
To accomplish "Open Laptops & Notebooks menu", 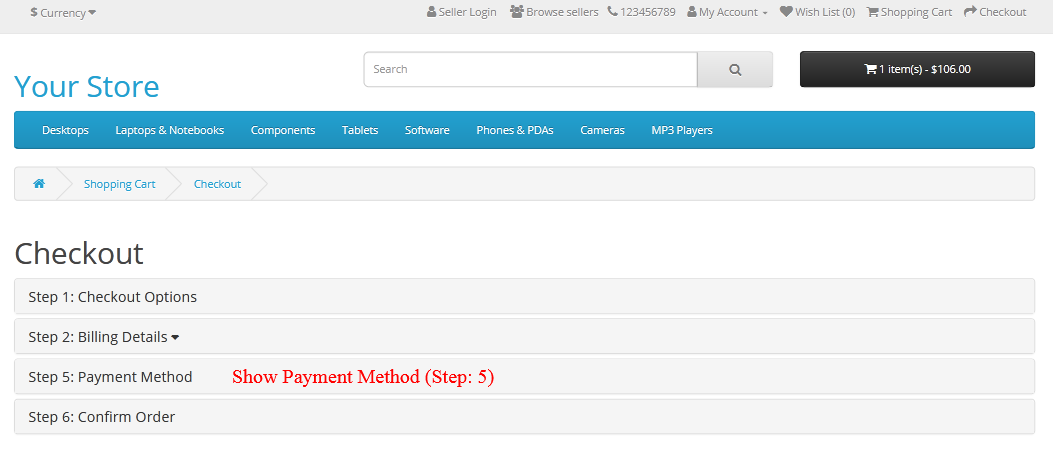I will (x=170, y=130).
